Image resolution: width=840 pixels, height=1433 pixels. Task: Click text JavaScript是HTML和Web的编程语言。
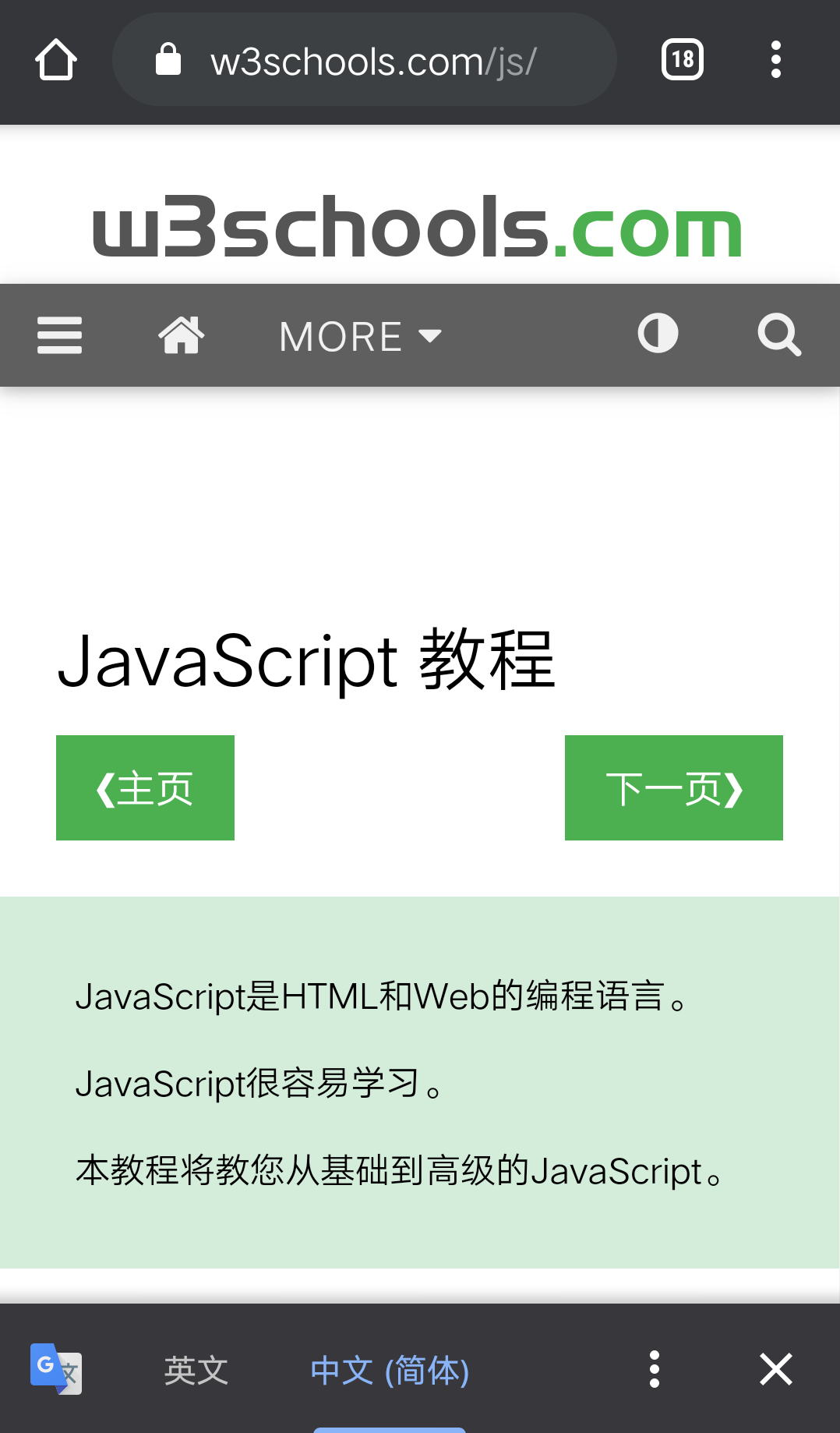(380, 996)
